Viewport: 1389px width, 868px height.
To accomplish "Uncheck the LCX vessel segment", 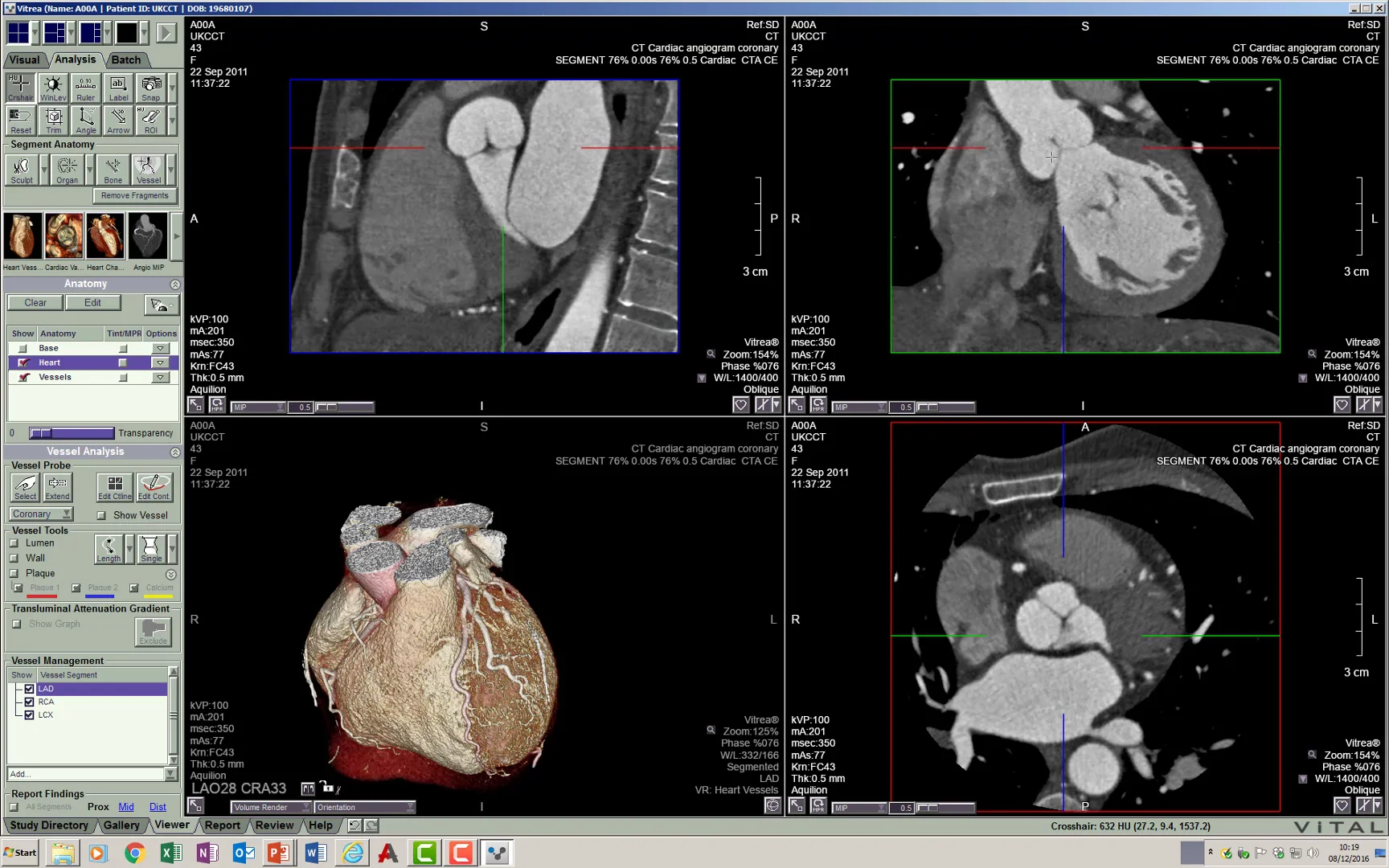I will tap(29, 715).
